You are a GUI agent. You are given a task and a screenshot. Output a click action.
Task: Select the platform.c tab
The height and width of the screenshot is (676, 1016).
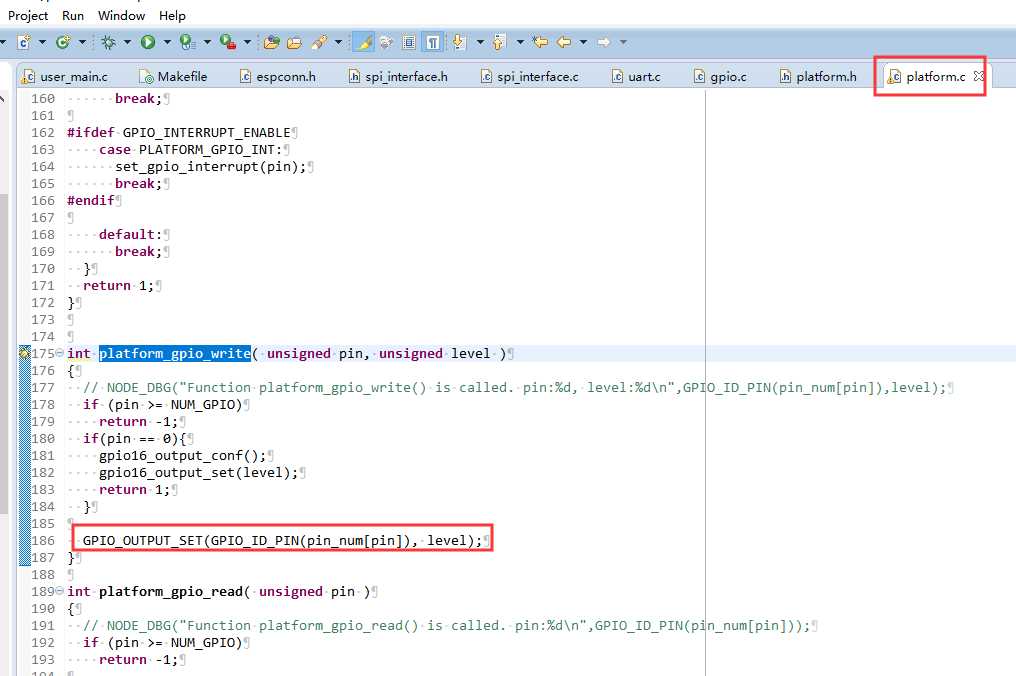pos(927,77)
